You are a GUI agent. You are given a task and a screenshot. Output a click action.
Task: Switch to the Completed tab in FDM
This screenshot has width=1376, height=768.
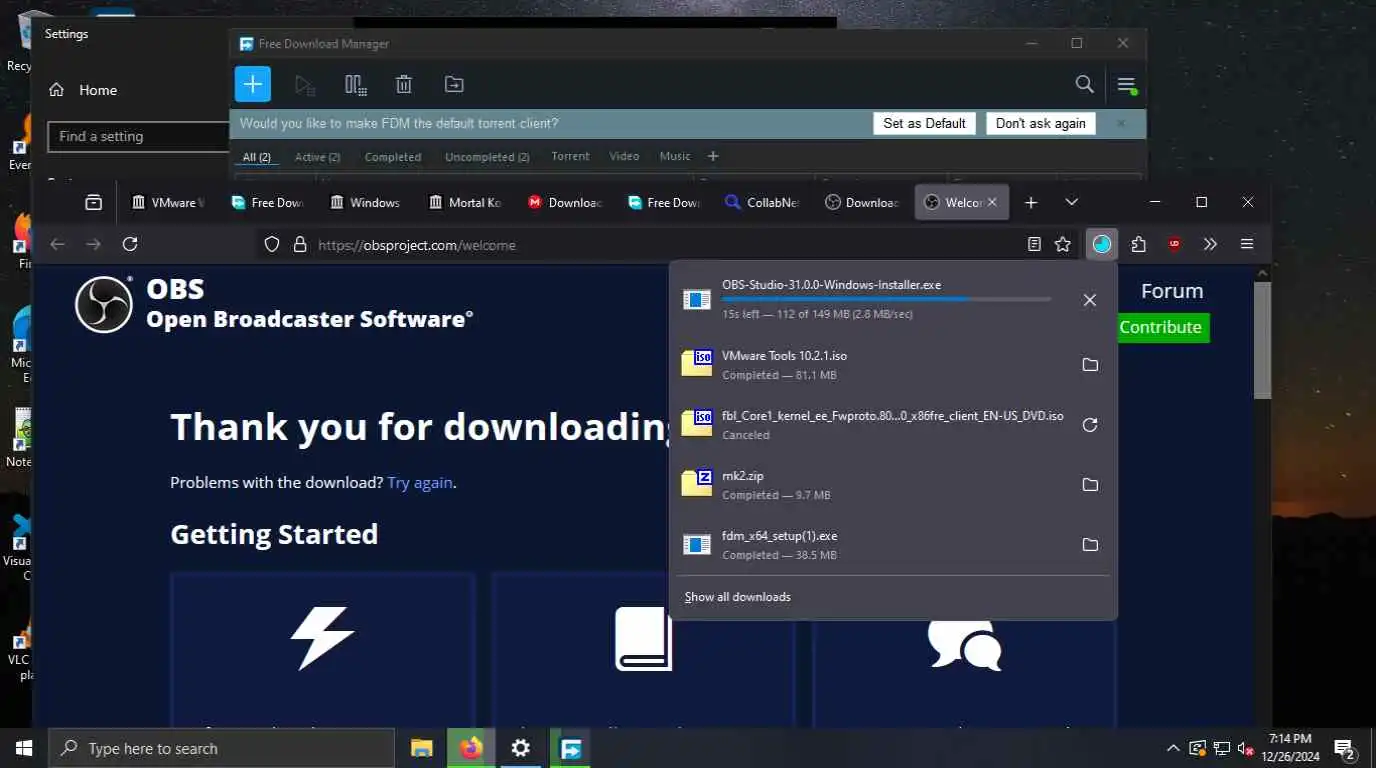tap(393, 157)
